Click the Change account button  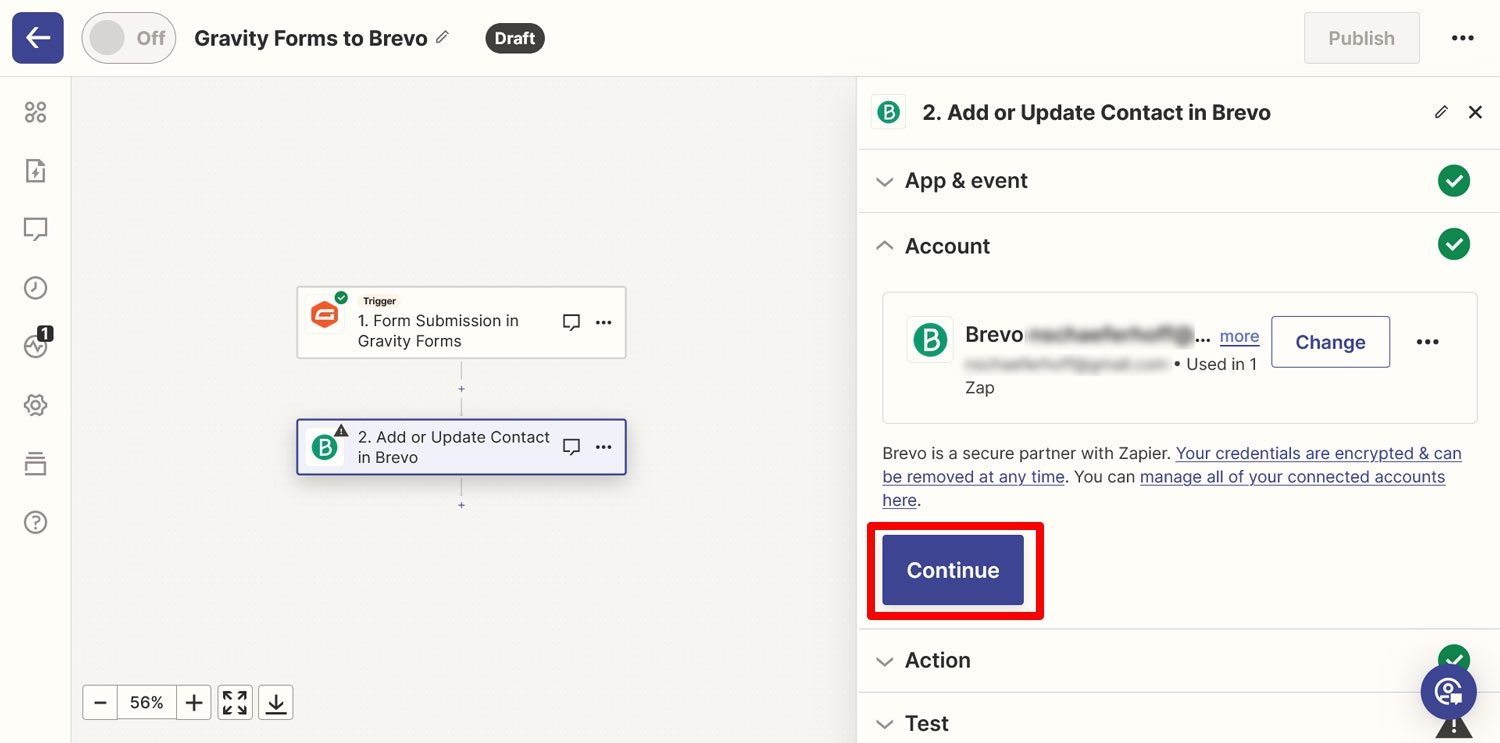click(1330, 342)
